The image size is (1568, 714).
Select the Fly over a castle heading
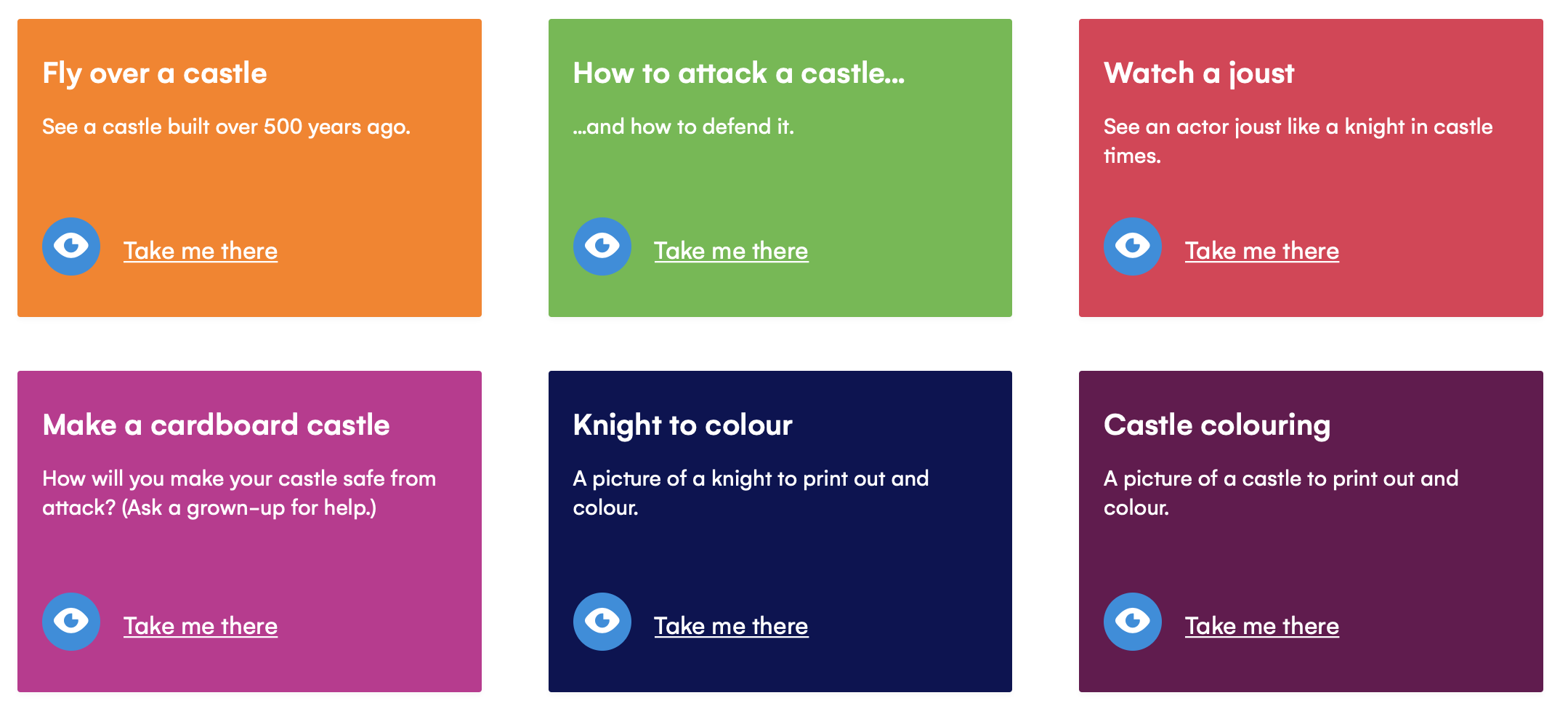[x=155, y=73]
